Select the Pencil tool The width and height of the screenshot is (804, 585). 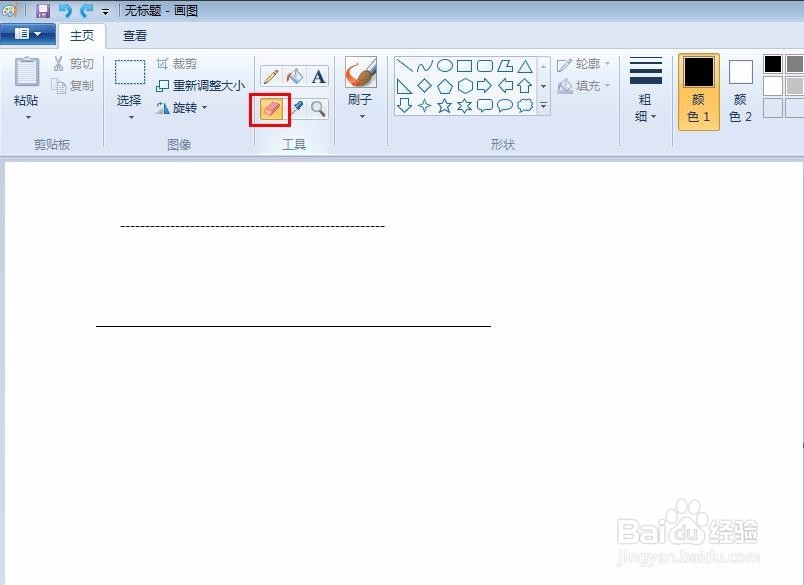pos(271,77)
